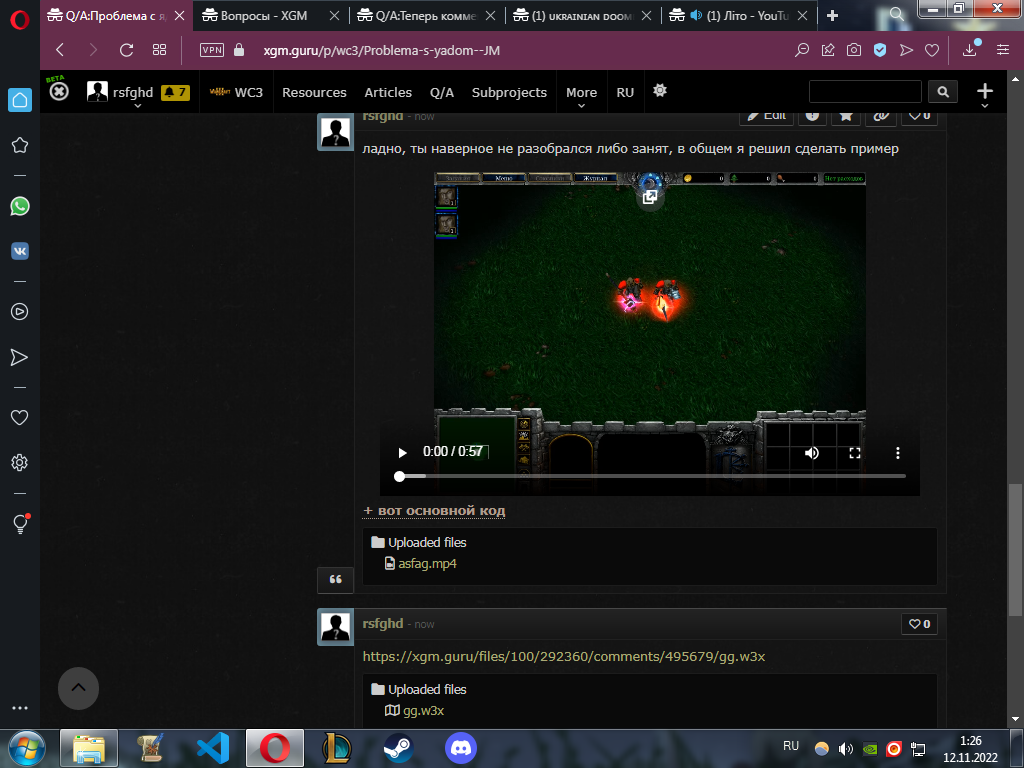1024x768 pixels.
Task: Open video in picture-in-picture popout
Action: point(650,197)
